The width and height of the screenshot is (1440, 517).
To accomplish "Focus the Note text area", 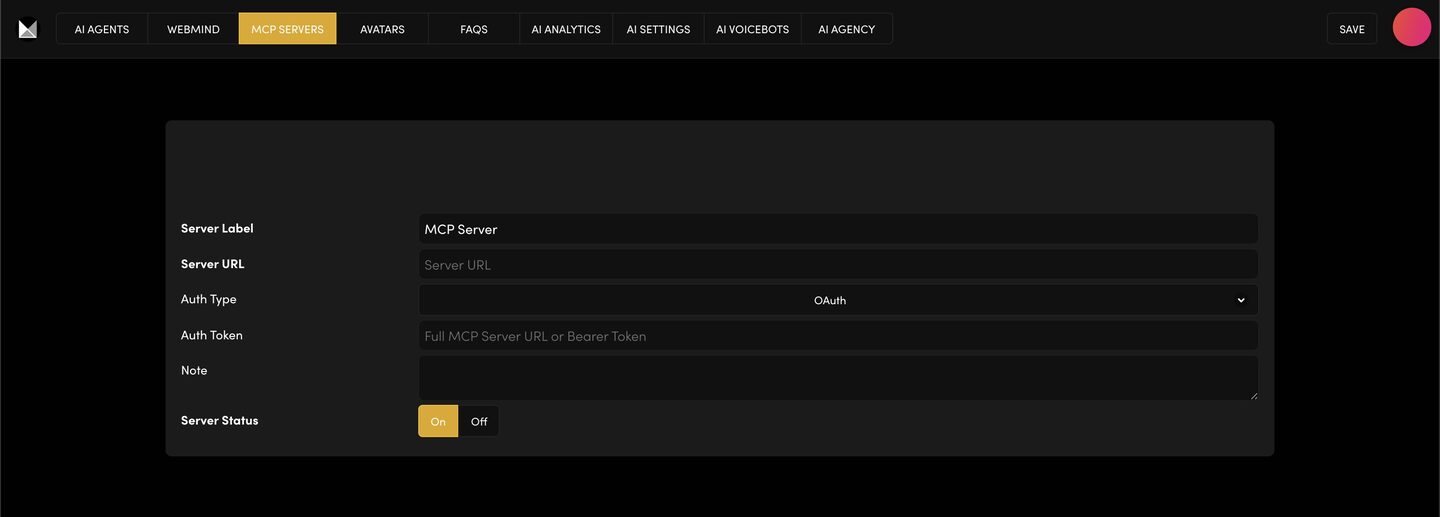I will point(838,378).
